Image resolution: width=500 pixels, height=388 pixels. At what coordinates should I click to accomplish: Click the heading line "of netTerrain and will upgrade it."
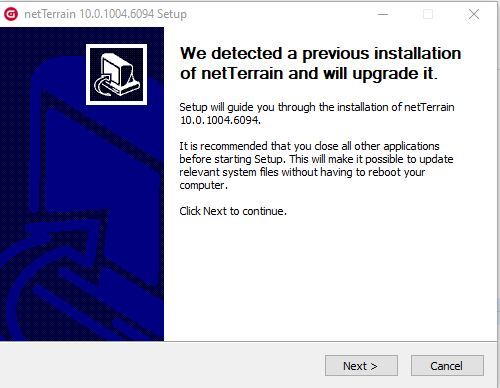[308, 73]
